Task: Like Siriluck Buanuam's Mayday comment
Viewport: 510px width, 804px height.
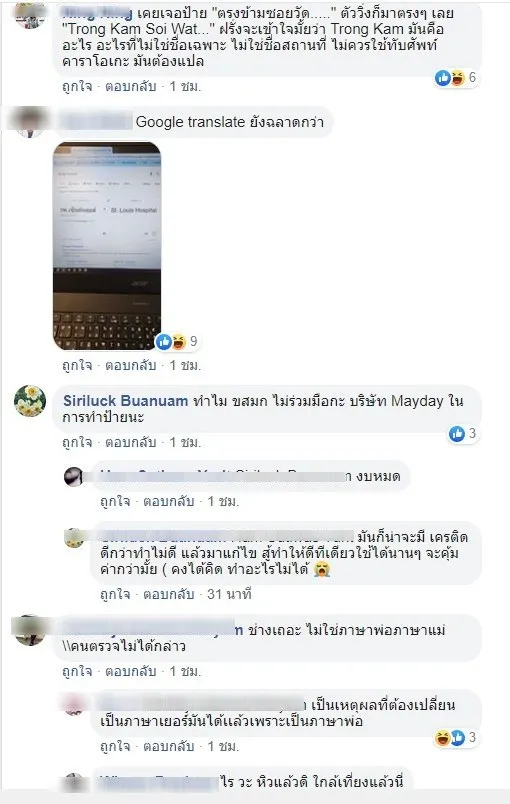Action: pos(77,443)
